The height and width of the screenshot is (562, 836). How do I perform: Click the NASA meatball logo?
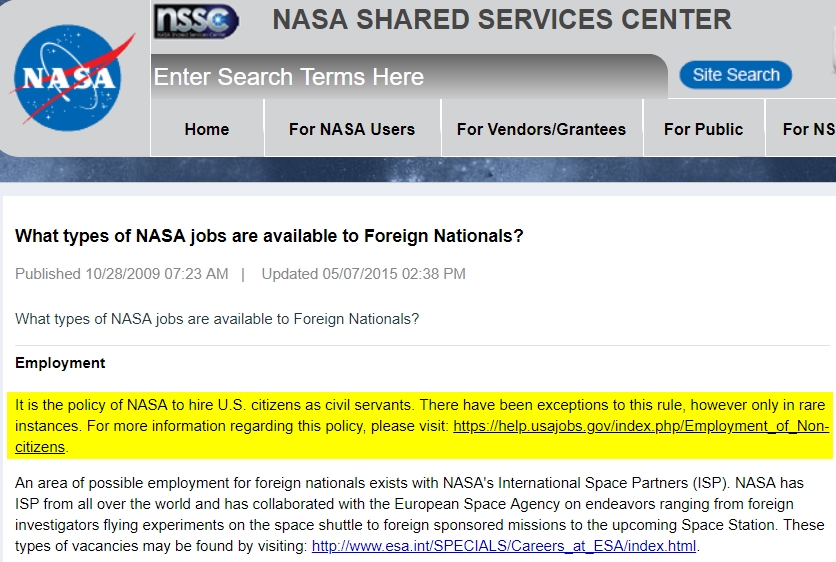[x=70, y=77]
